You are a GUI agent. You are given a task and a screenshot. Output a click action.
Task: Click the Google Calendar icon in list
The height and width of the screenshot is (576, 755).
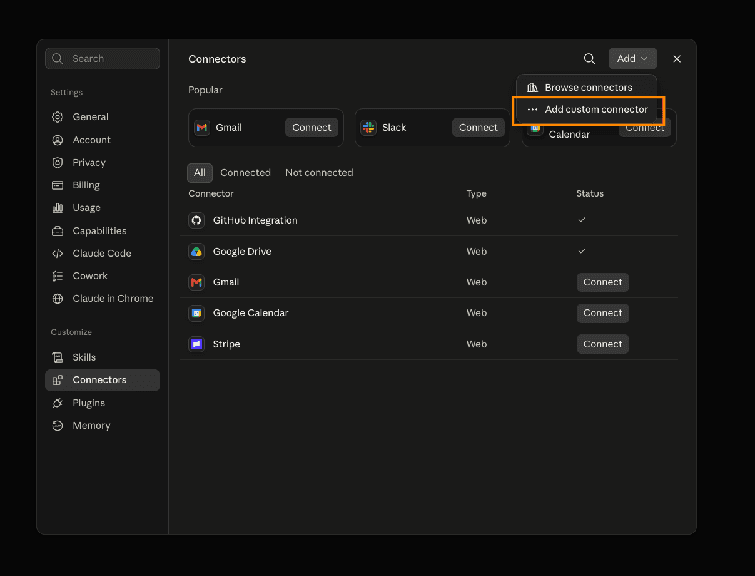click(196, 313)
